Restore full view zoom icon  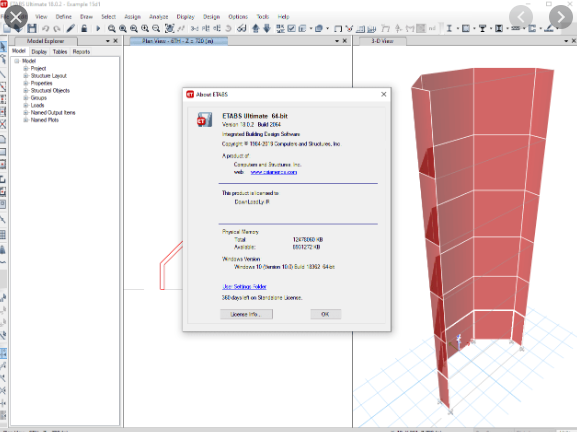tap(123, 28)
